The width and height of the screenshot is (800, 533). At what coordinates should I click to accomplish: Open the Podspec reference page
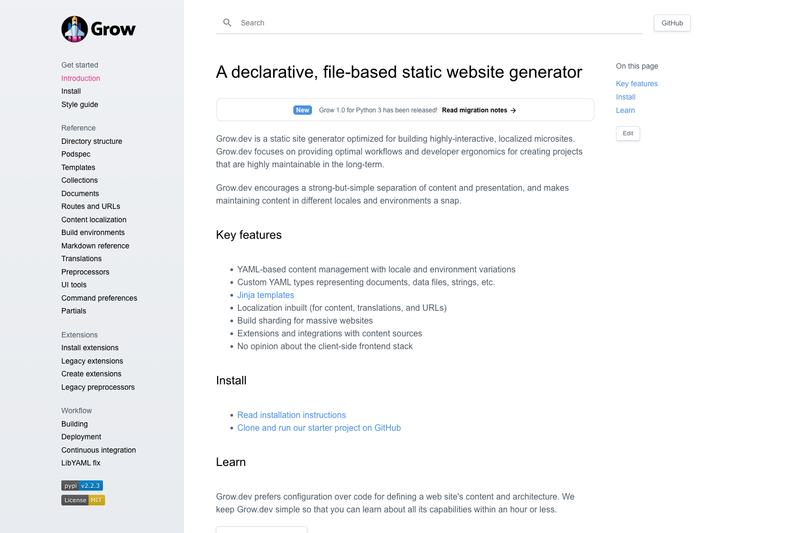pos(76,154)
